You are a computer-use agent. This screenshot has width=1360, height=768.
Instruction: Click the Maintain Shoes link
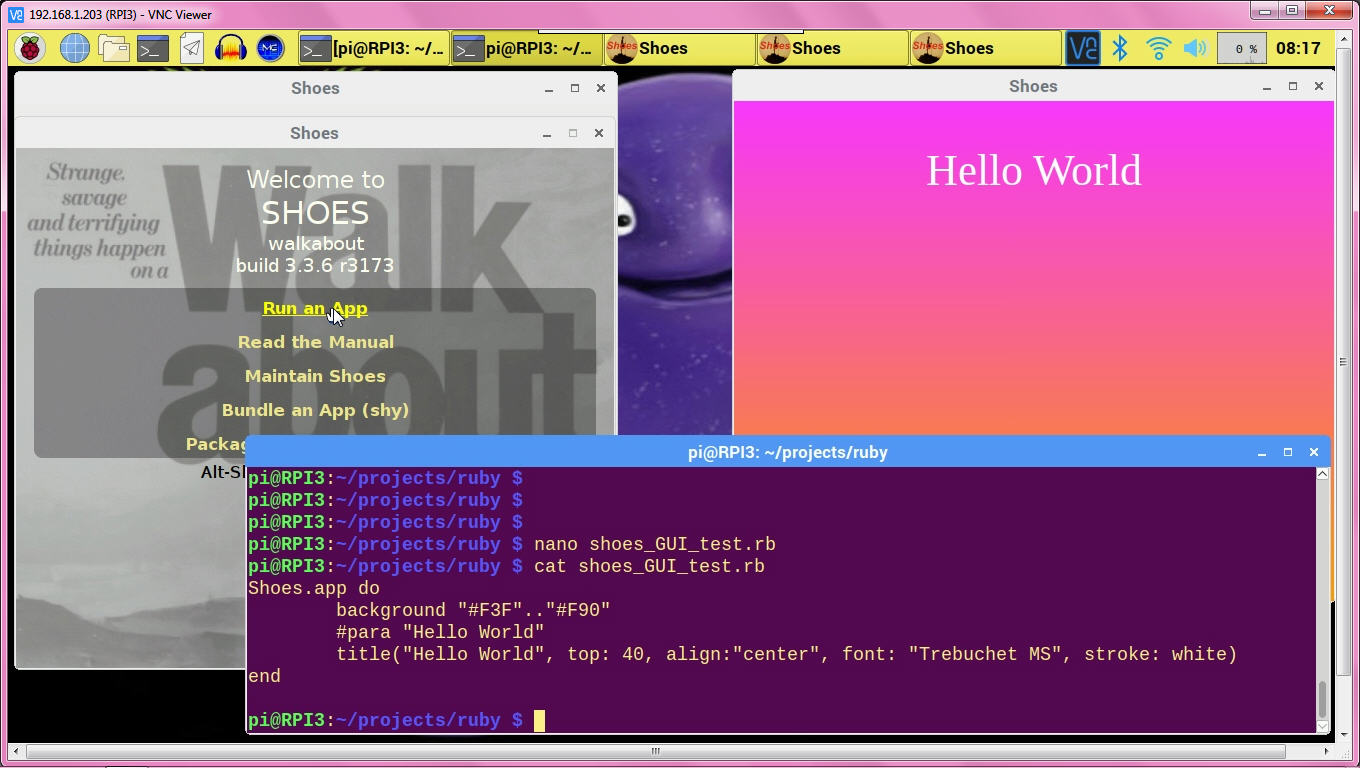pyautogui.click(x=315, y=376)
